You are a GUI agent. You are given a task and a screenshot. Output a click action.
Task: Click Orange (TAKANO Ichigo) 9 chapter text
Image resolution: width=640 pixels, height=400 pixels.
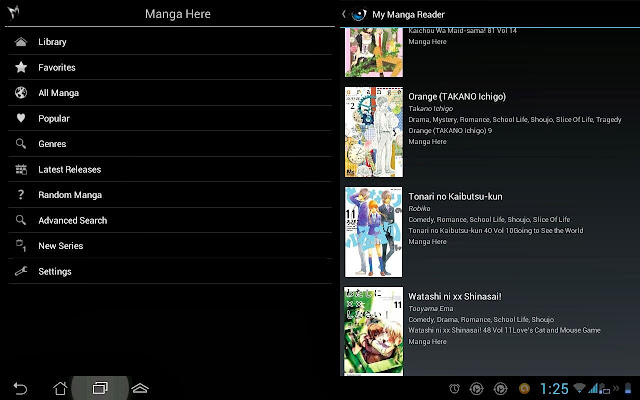[x=450, y=131]
